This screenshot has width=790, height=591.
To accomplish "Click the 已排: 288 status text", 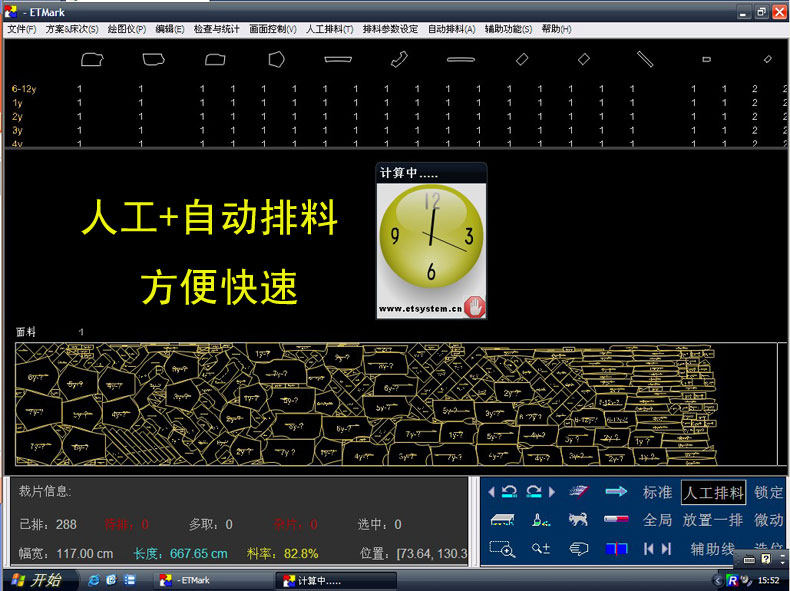I will point(48,524).
